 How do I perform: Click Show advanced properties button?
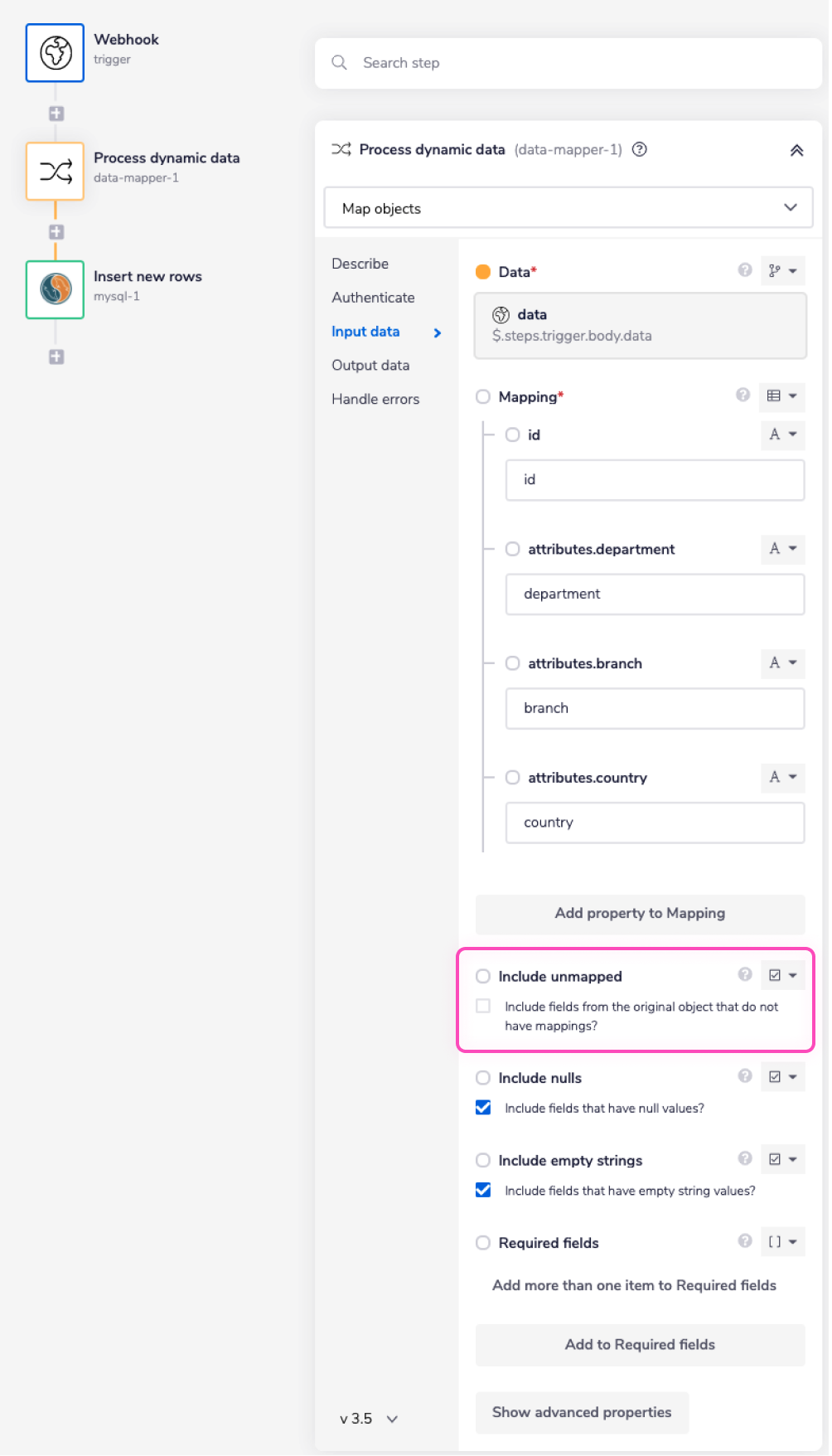[x=582, y=1412]
